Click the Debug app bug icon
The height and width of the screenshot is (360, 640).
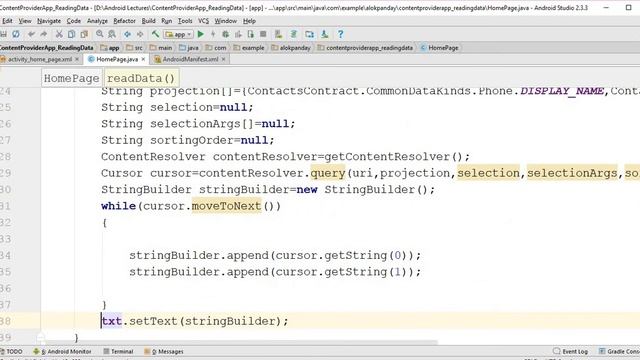[225, 34]
